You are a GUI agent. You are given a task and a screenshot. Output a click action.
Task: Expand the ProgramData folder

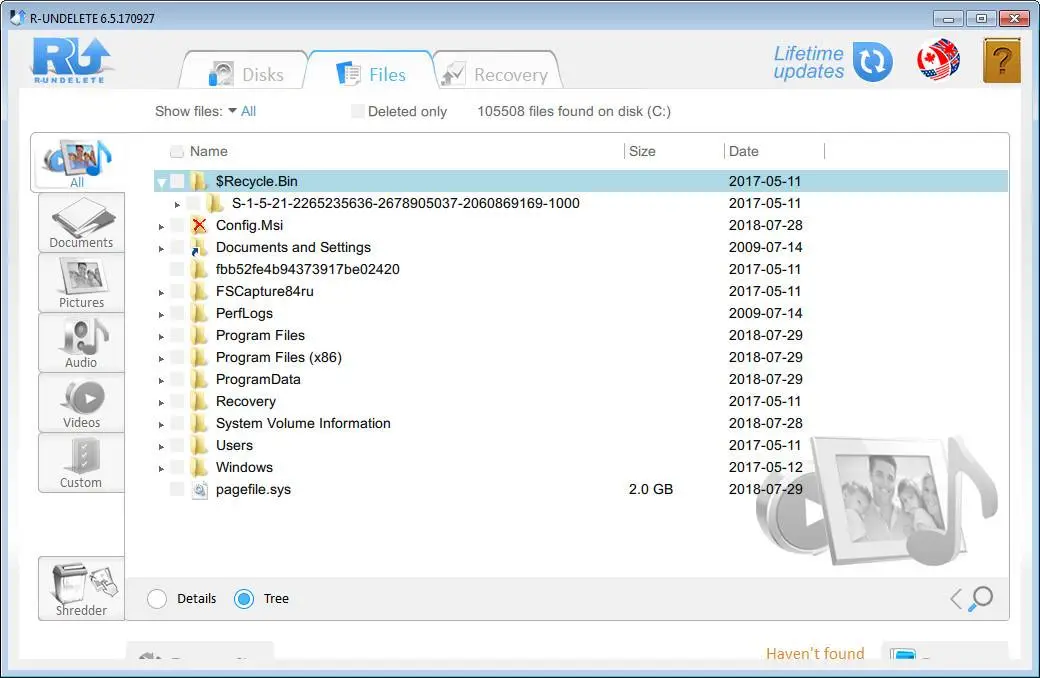(x=161, y=380)
